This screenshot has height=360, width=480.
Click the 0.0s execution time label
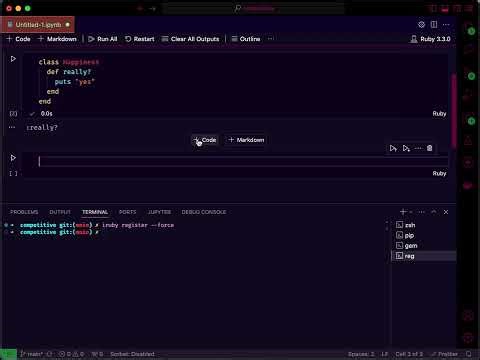(x=47, y=114)
